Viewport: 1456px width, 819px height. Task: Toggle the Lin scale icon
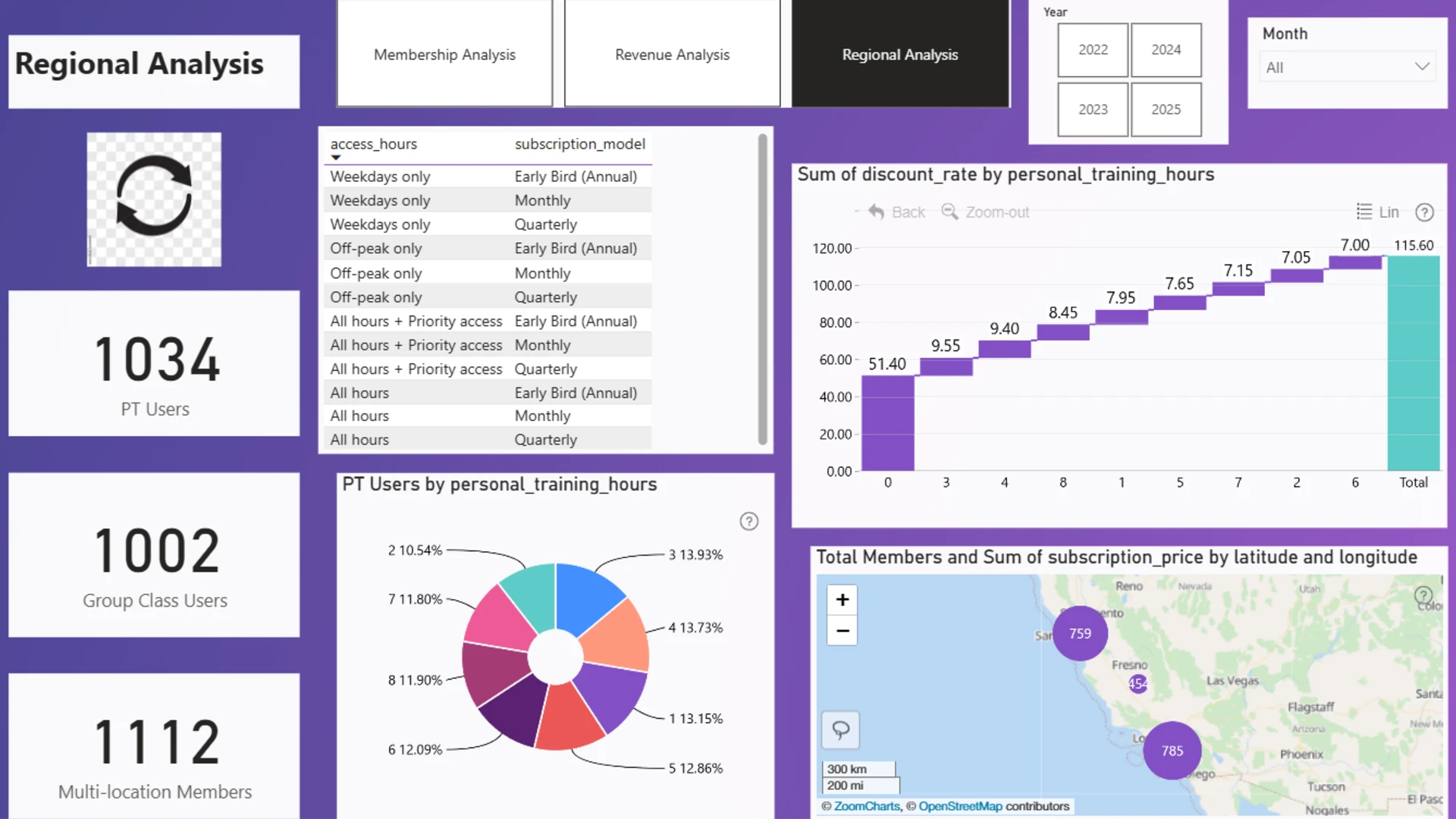click(1363, 212)
